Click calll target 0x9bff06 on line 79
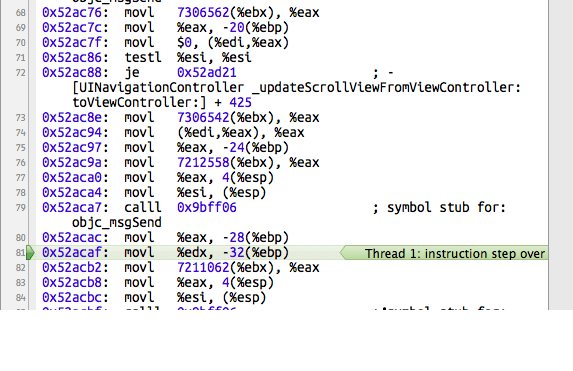 [x=207, y=208]
